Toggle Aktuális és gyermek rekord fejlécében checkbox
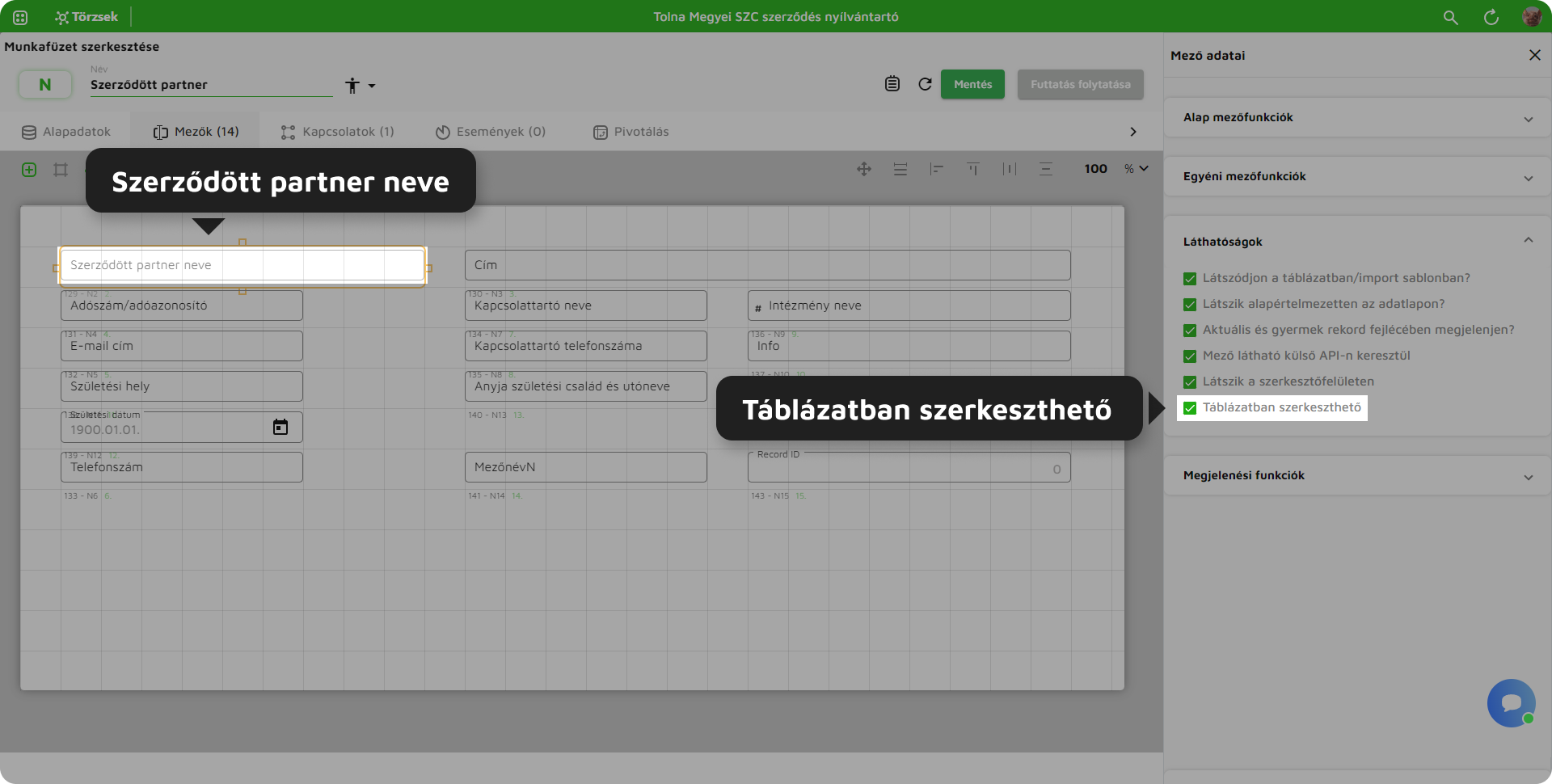The height and width of the screenshot is (784, 1552). tap(1190, 331)
